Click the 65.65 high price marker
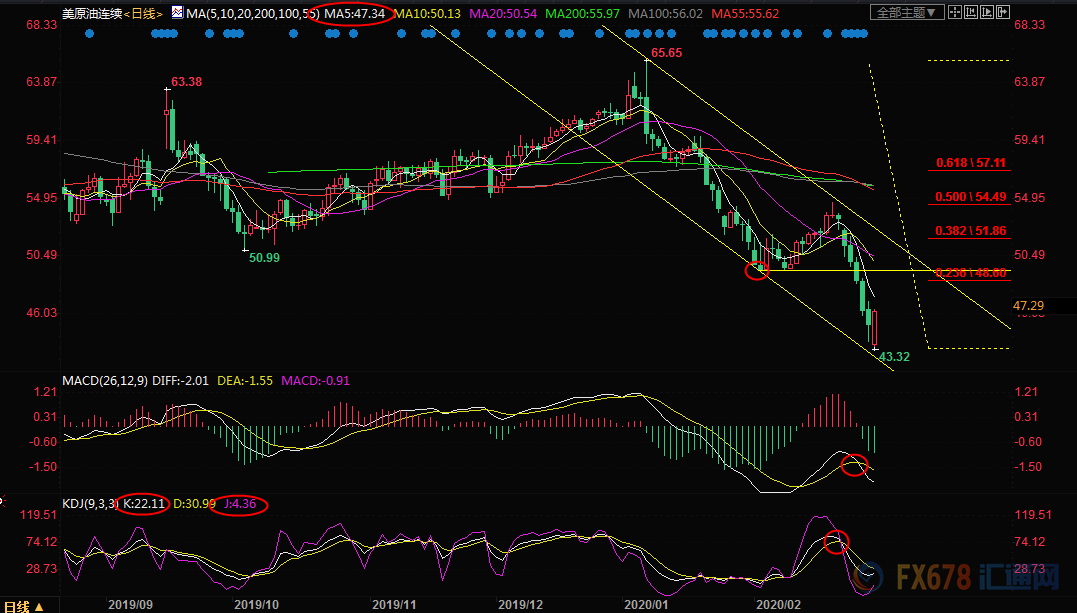The height and width of the screenshot is (613, 1077). 667,52
